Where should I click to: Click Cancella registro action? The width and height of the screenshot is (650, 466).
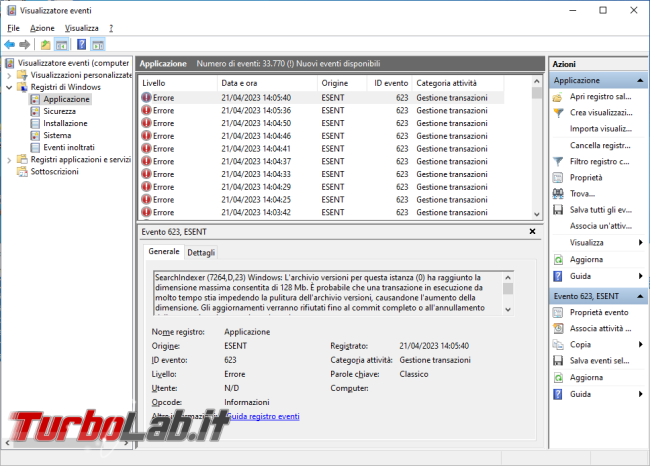click(600, 146)
